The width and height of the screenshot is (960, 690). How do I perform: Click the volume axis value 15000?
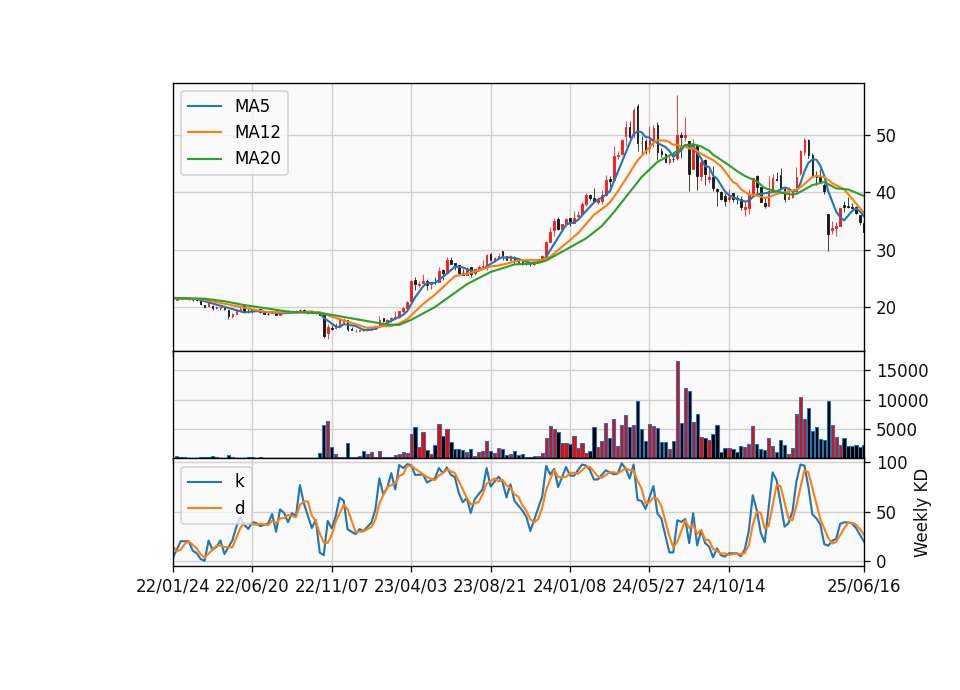pos(902,371)
